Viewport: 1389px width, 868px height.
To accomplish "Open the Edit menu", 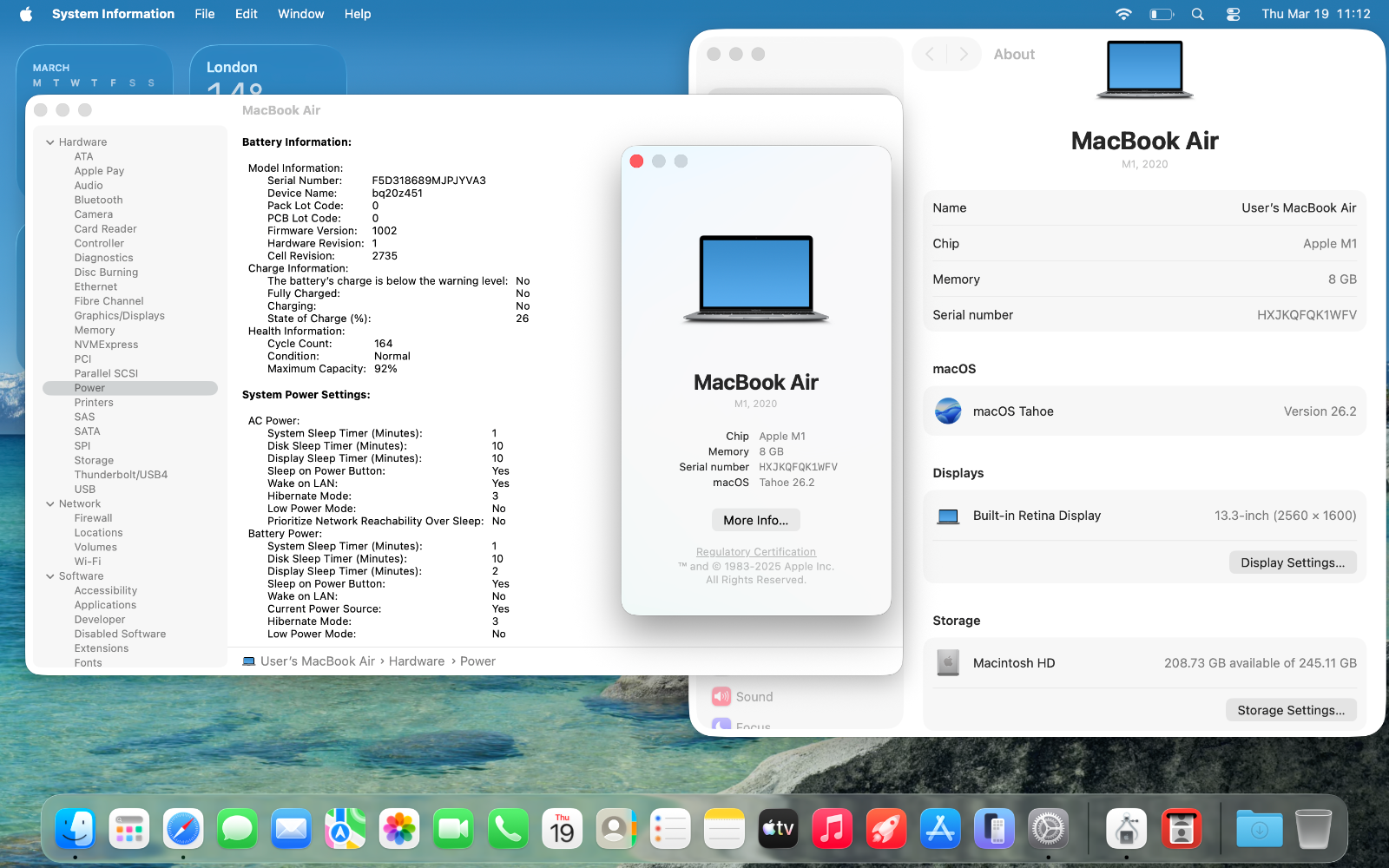I will point(247,14).
